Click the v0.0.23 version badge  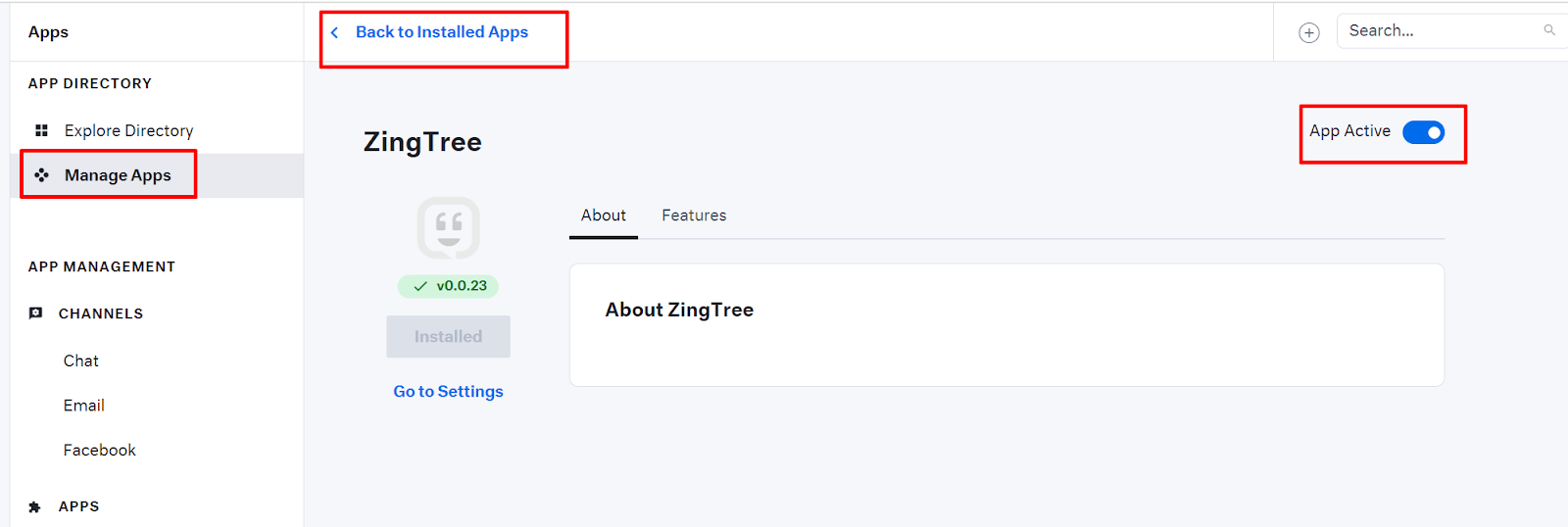(x=448, y=286)
